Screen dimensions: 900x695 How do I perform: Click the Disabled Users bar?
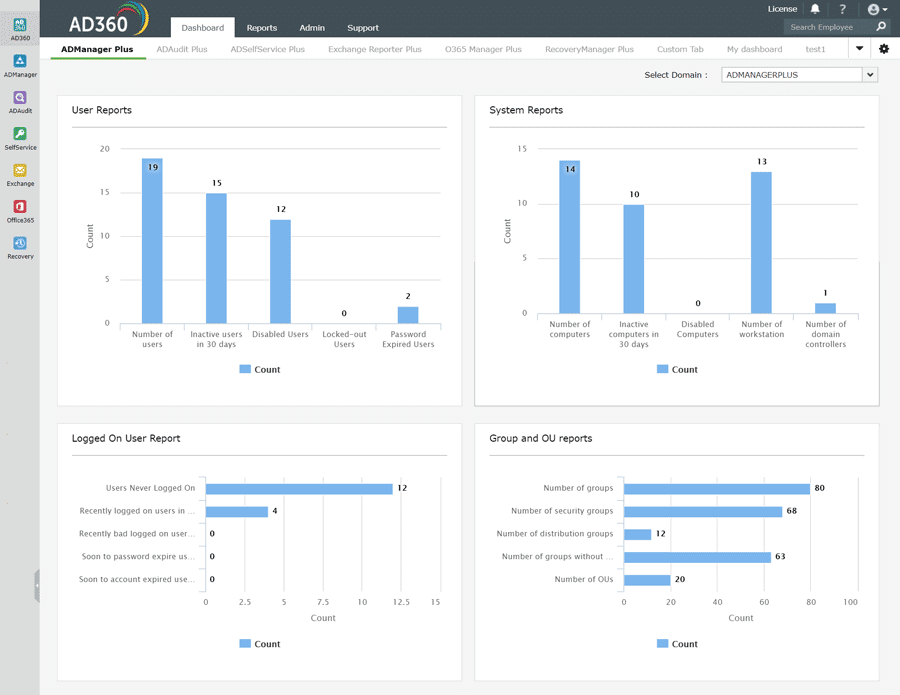pos(281,271)
